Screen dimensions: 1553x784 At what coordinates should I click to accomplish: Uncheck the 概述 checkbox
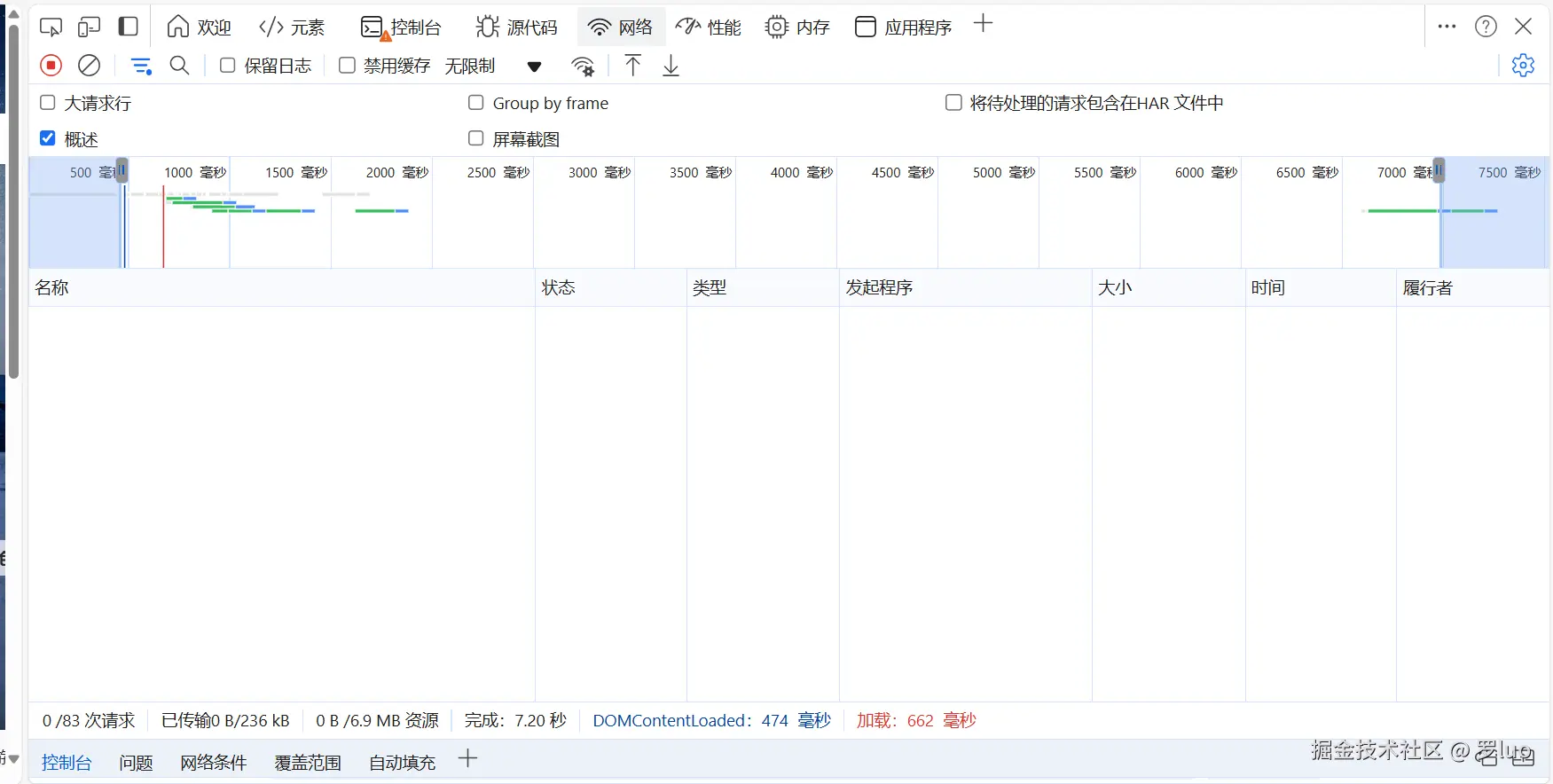click(48, 138)
